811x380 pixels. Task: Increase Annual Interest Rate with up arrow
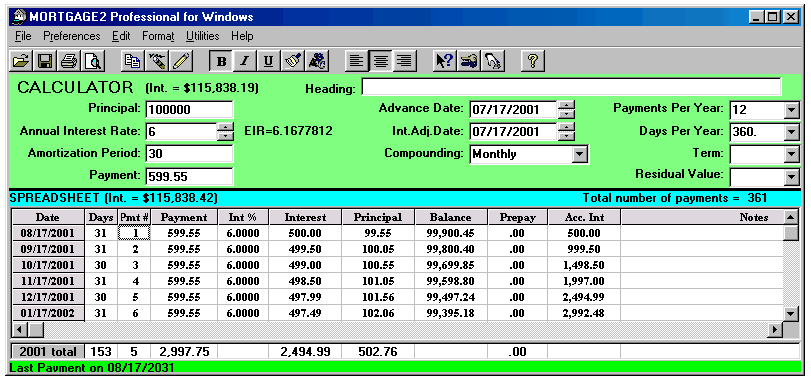point(225,127)
